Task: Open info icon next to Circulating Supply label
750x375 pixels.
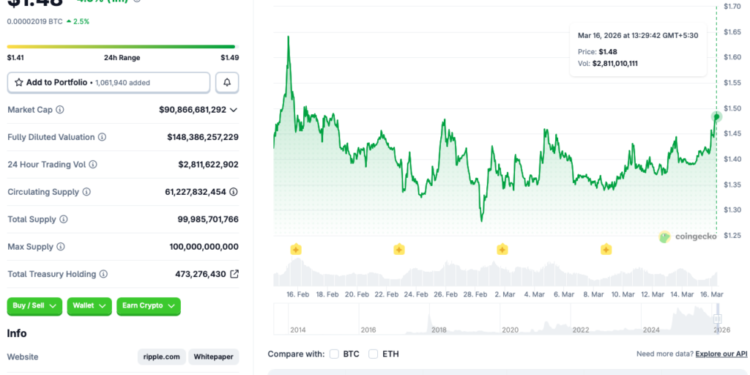Action: click(86, 192)
